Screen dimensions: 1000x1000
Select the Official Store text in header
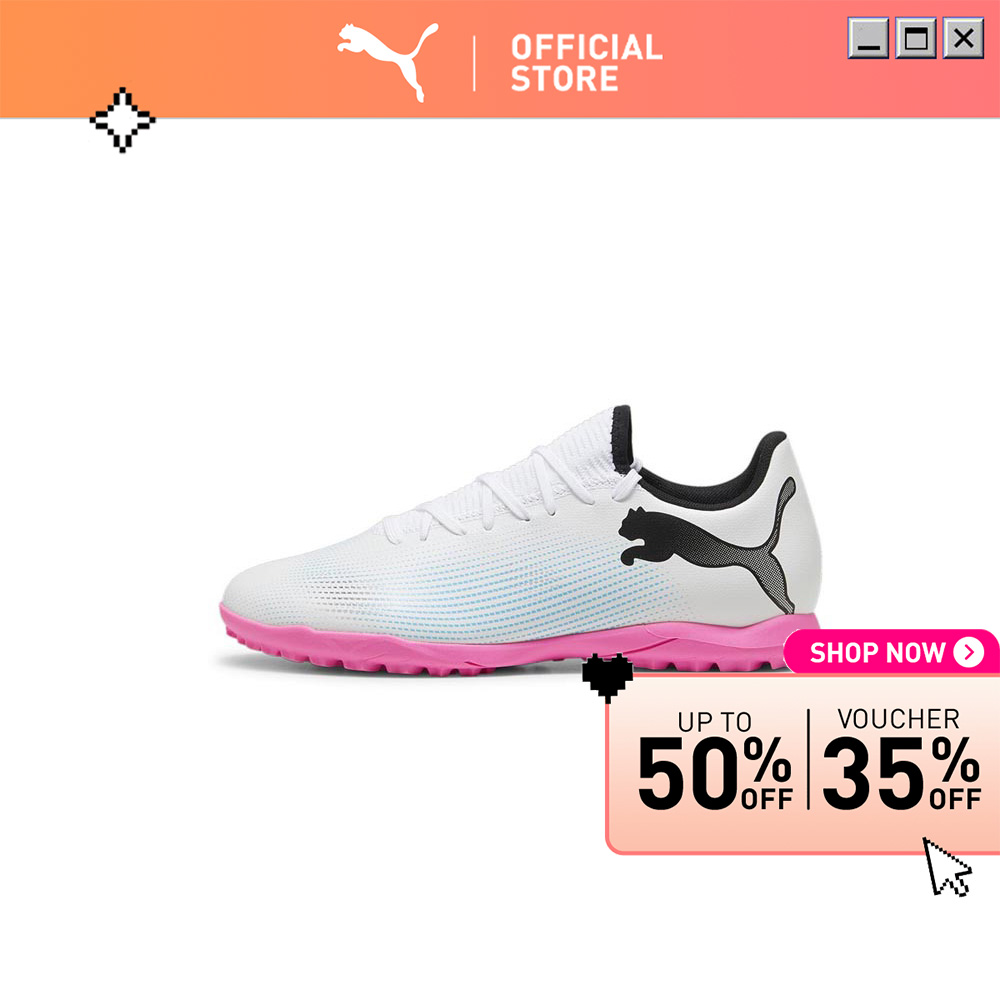pyautogui.click(x=586, y=62)
